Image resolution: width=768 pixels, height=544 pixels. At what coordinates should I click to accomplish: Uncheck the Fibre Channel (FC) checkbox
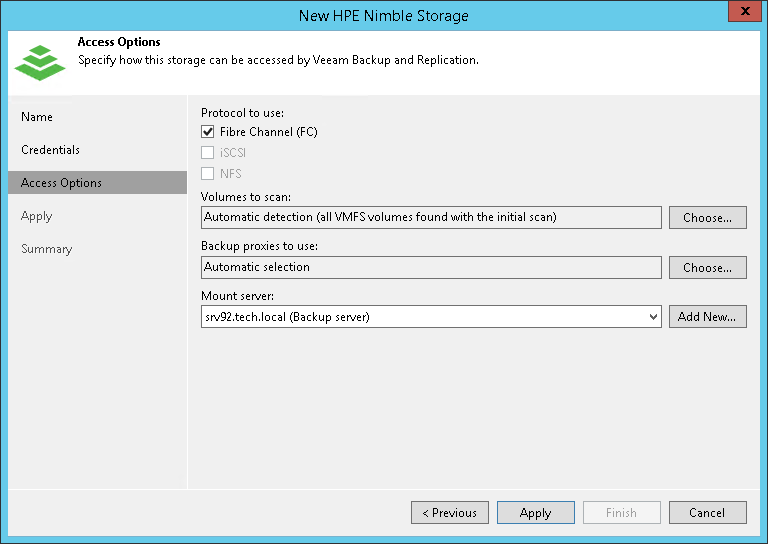[x=208, y=132]
